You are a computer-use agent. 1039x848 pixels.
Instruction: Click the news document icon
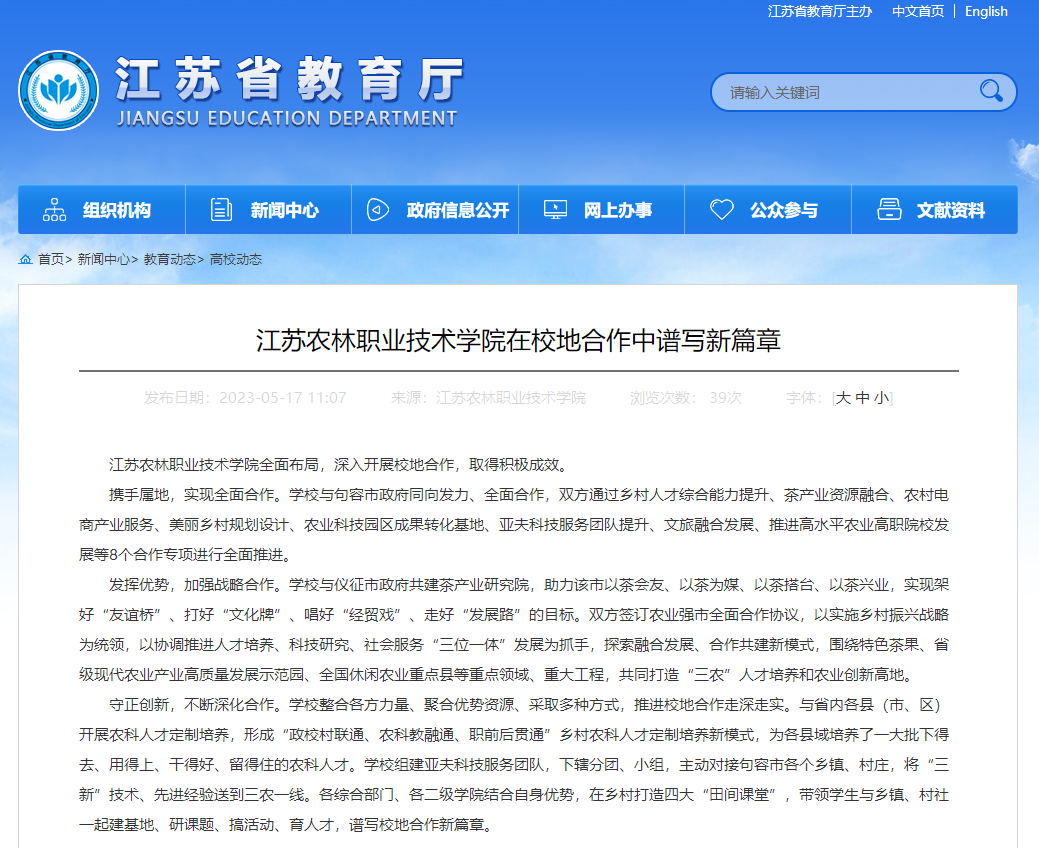[x=221, y=210]
